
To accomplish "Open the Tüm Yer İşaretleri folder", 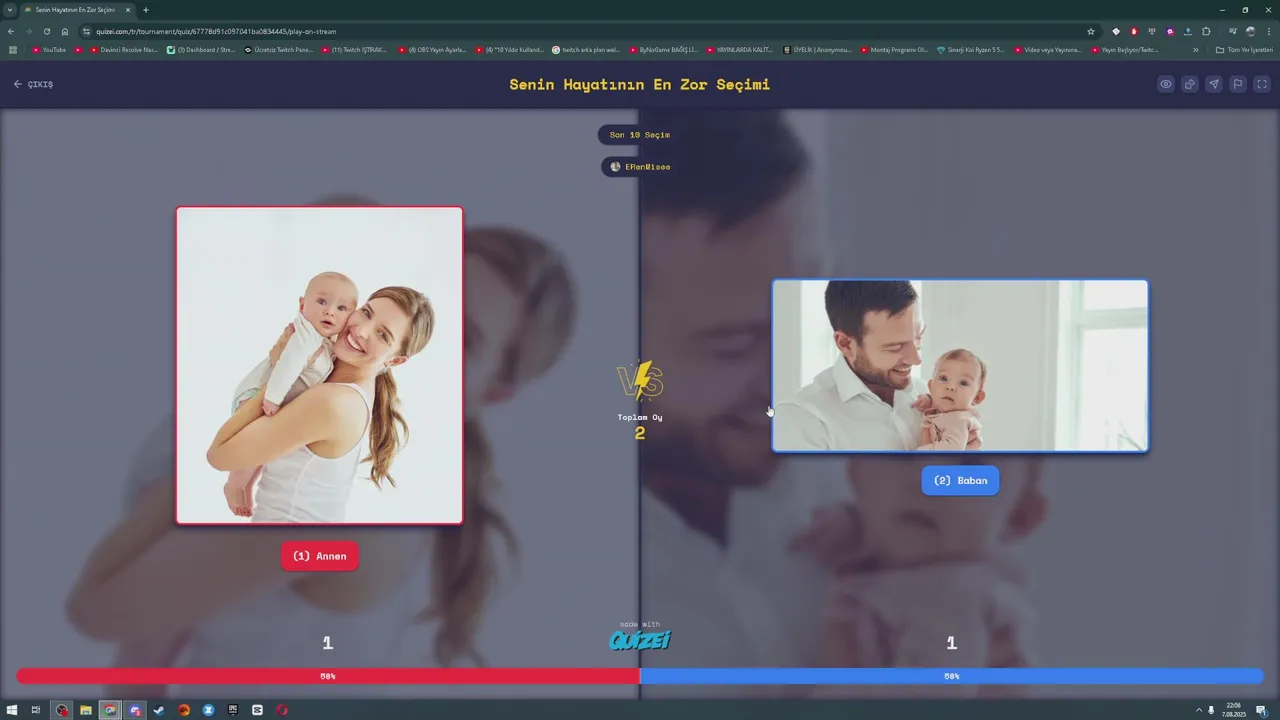I will tap(1245, 49).
